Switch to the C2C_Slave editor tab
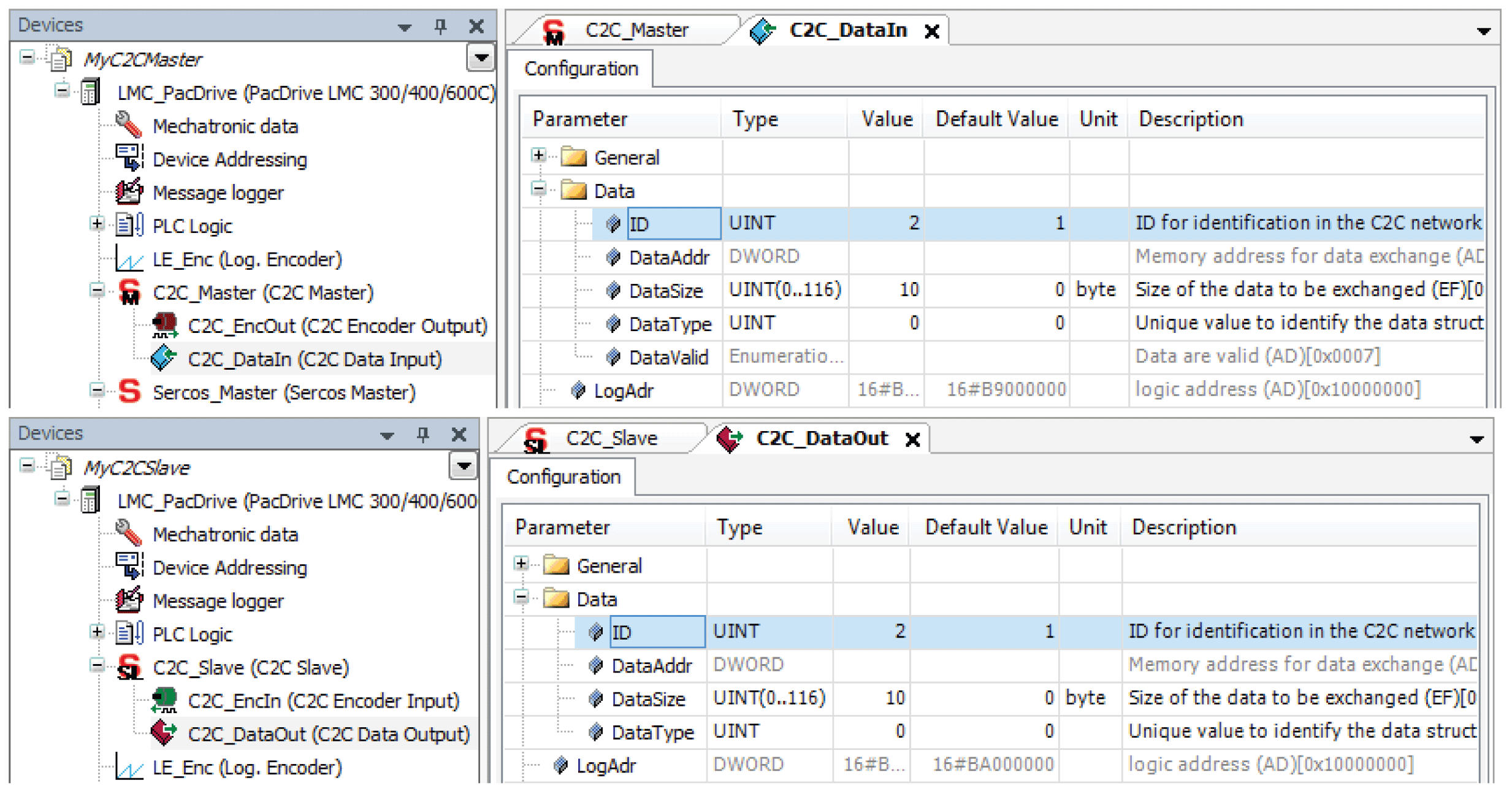 [x=611, y=438]
